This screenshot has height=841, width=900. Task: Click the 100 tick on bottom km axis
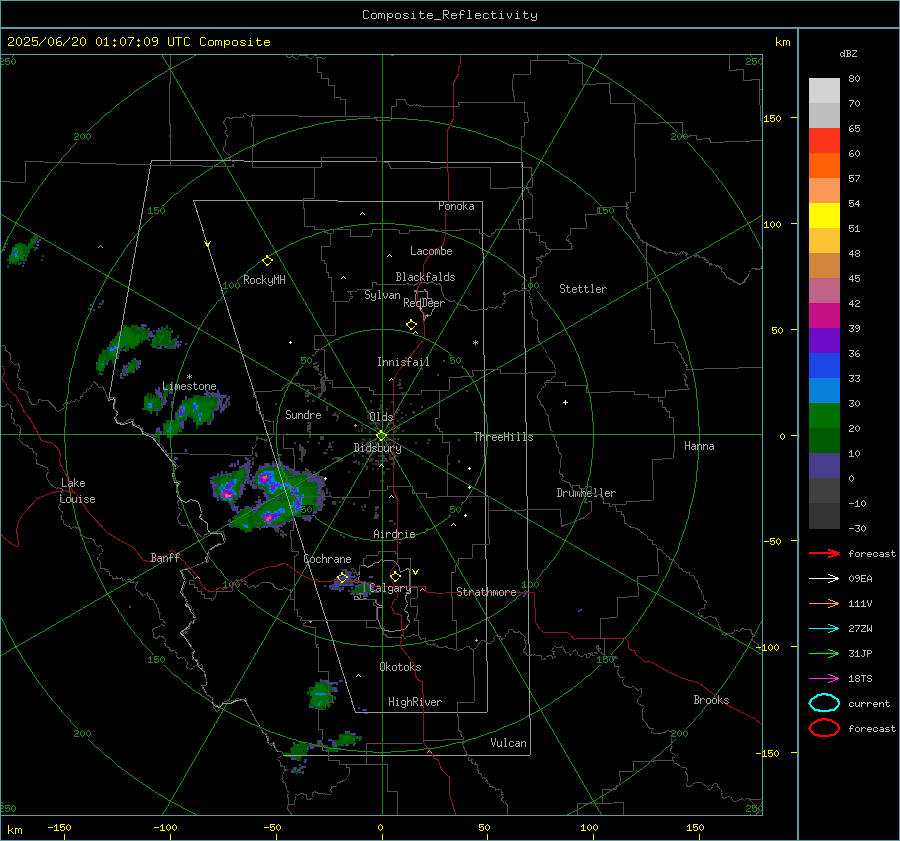[x=589, y=827]
